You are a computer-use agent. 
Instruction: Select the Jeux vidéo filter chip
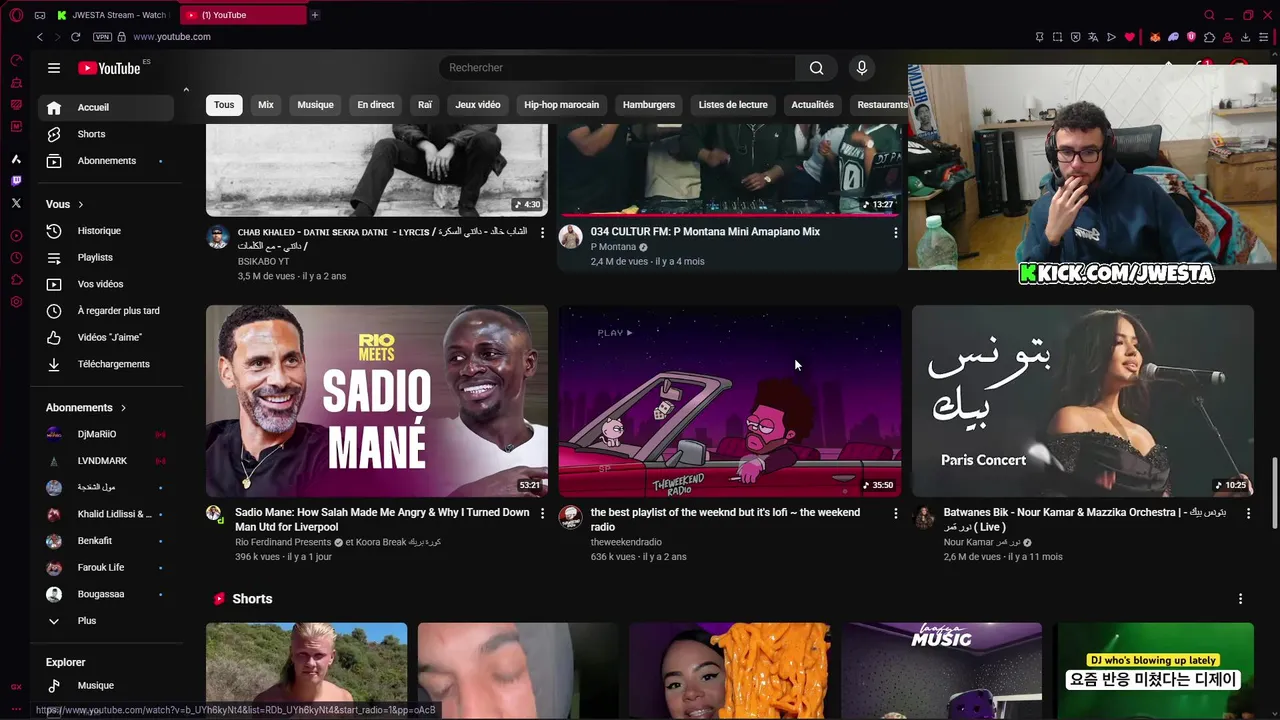pos(478,105)
